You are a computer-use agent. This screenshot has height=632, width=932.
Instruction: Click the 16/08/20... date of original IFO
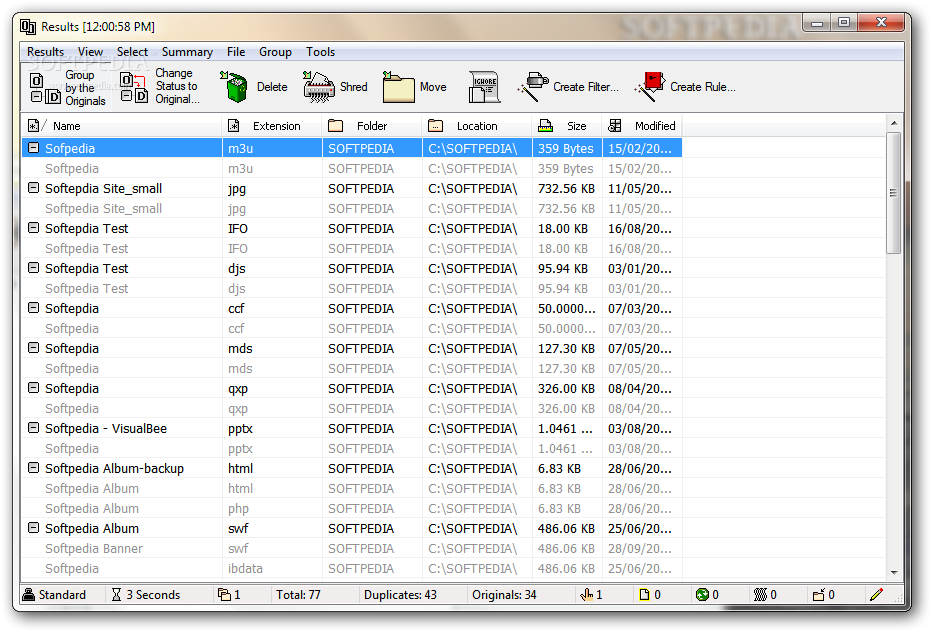pyautogui.click(x=640, y=228)
